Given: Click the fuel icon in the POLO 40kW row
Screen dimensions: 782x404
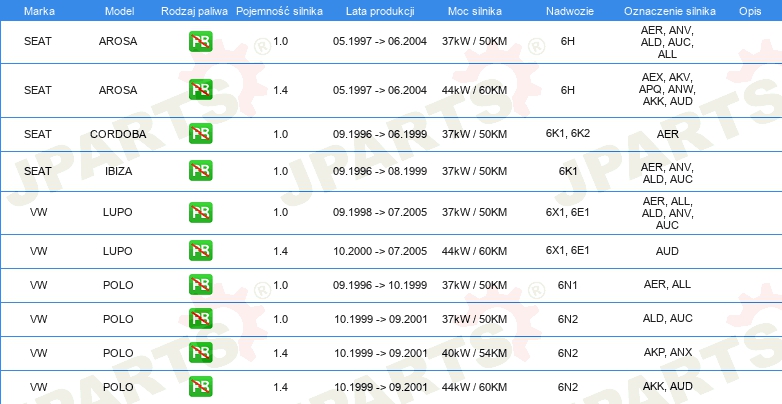Looking at the screenshot, I should (200, 353).
